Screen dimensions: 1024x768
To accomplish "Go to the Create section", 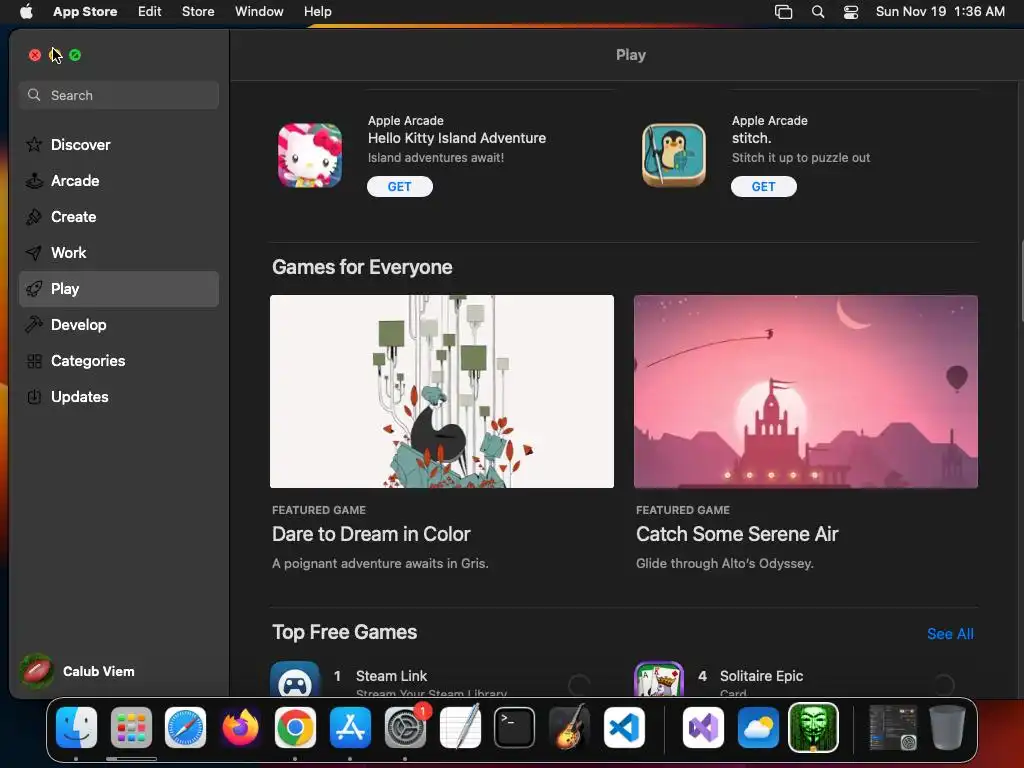I will [x=119, y=217].
